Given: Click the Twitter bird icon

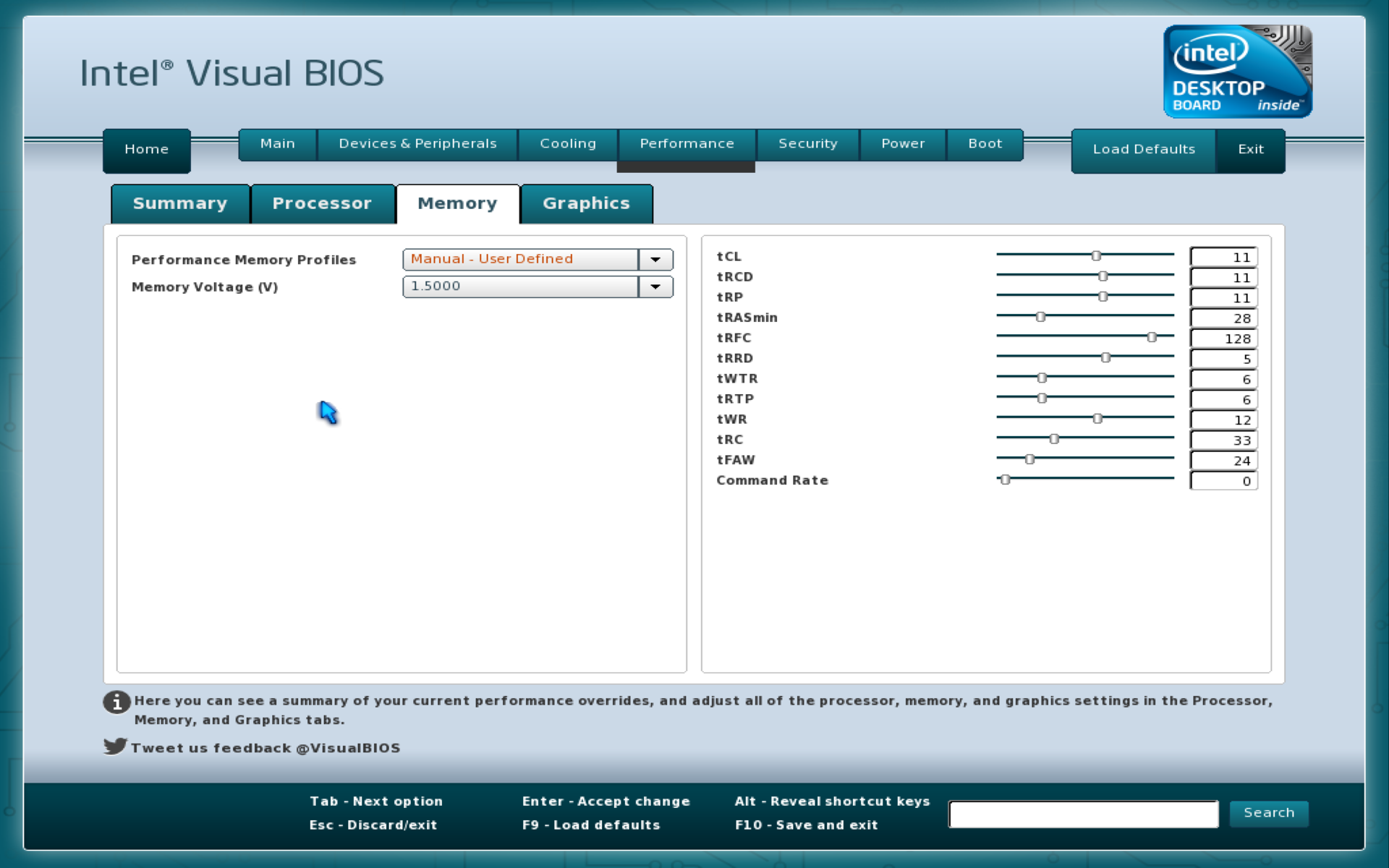Looking at the screenshot, I should click(115, 746).
